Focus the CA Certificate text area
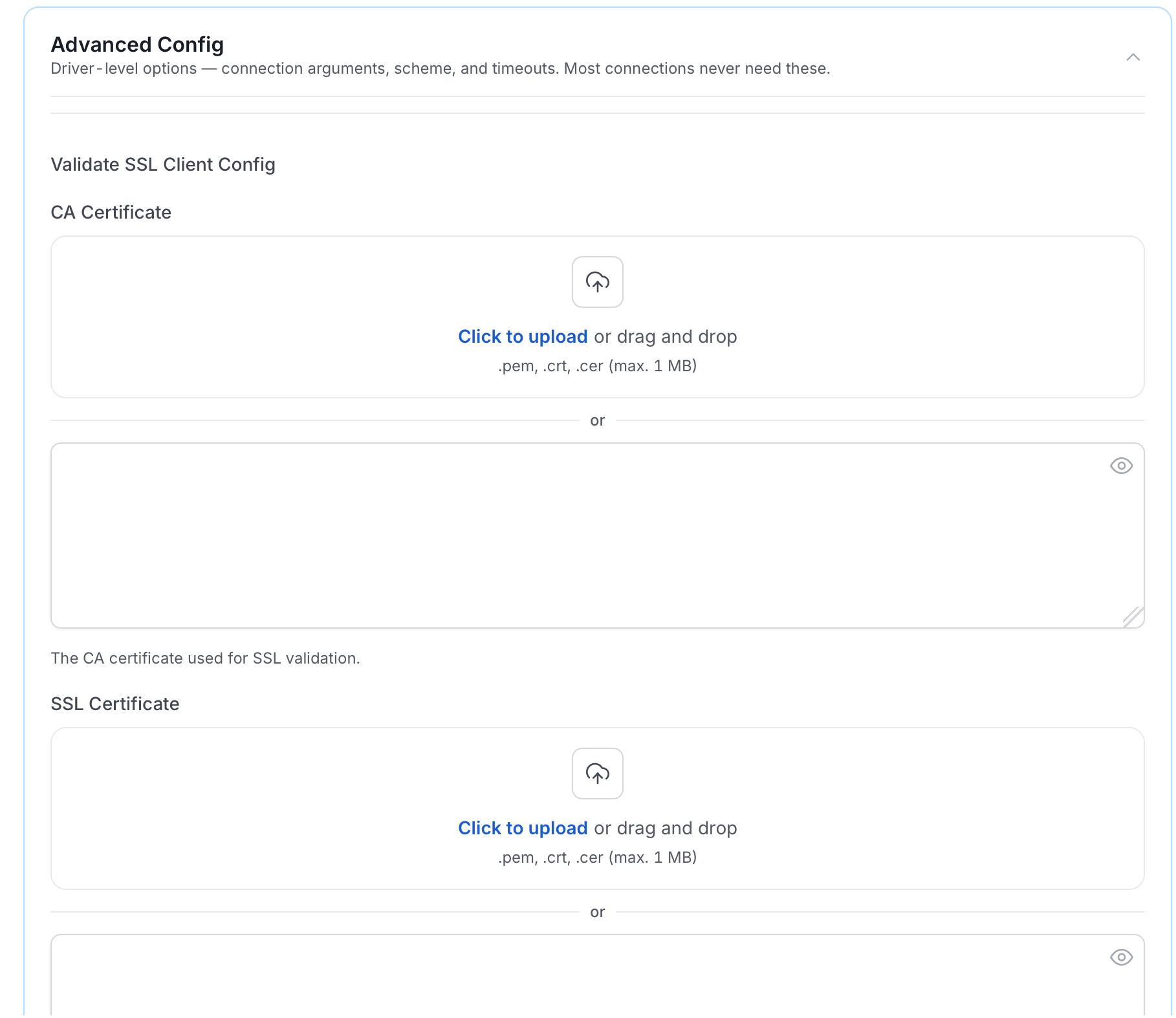This screenshot has height=1018, width=1176. point(597,536)
